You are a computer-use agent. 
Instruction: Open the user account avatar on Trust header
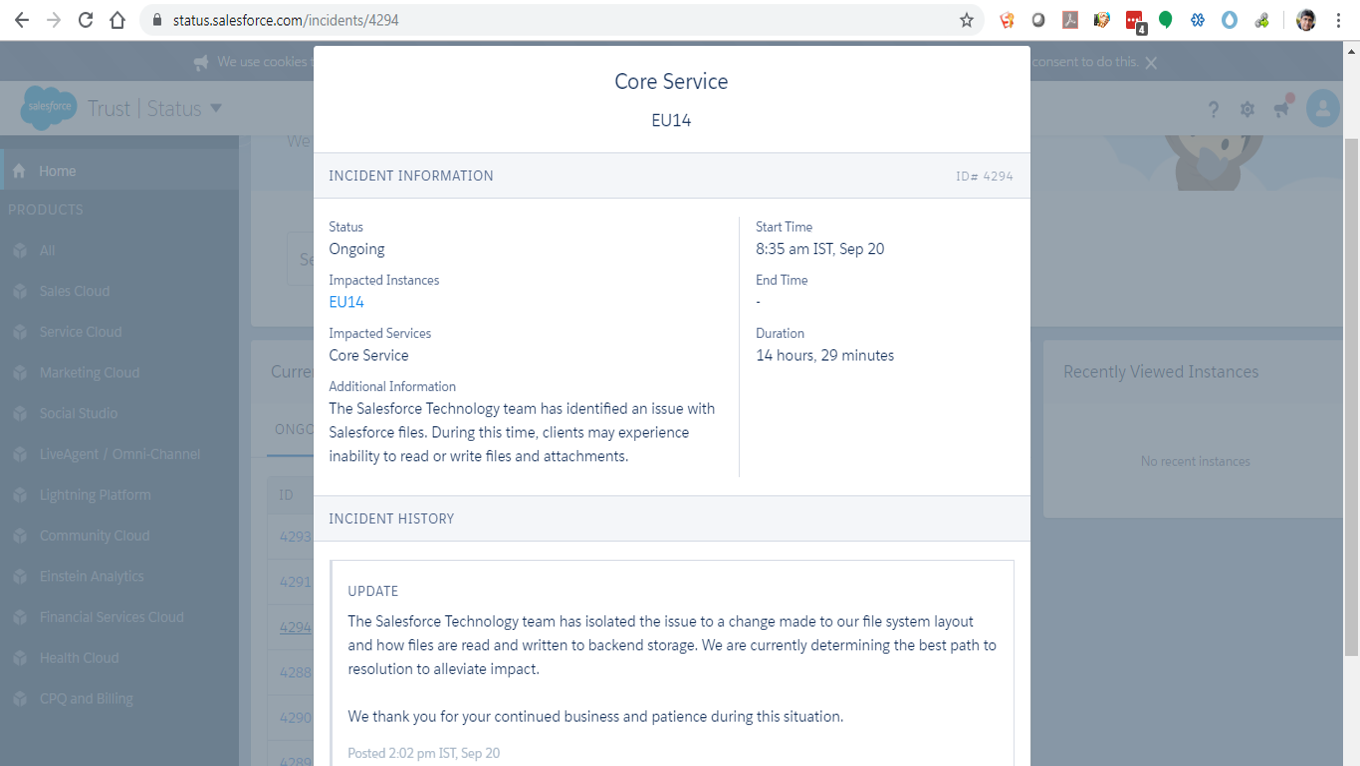pyautogui.click(x=1322, y=109)
